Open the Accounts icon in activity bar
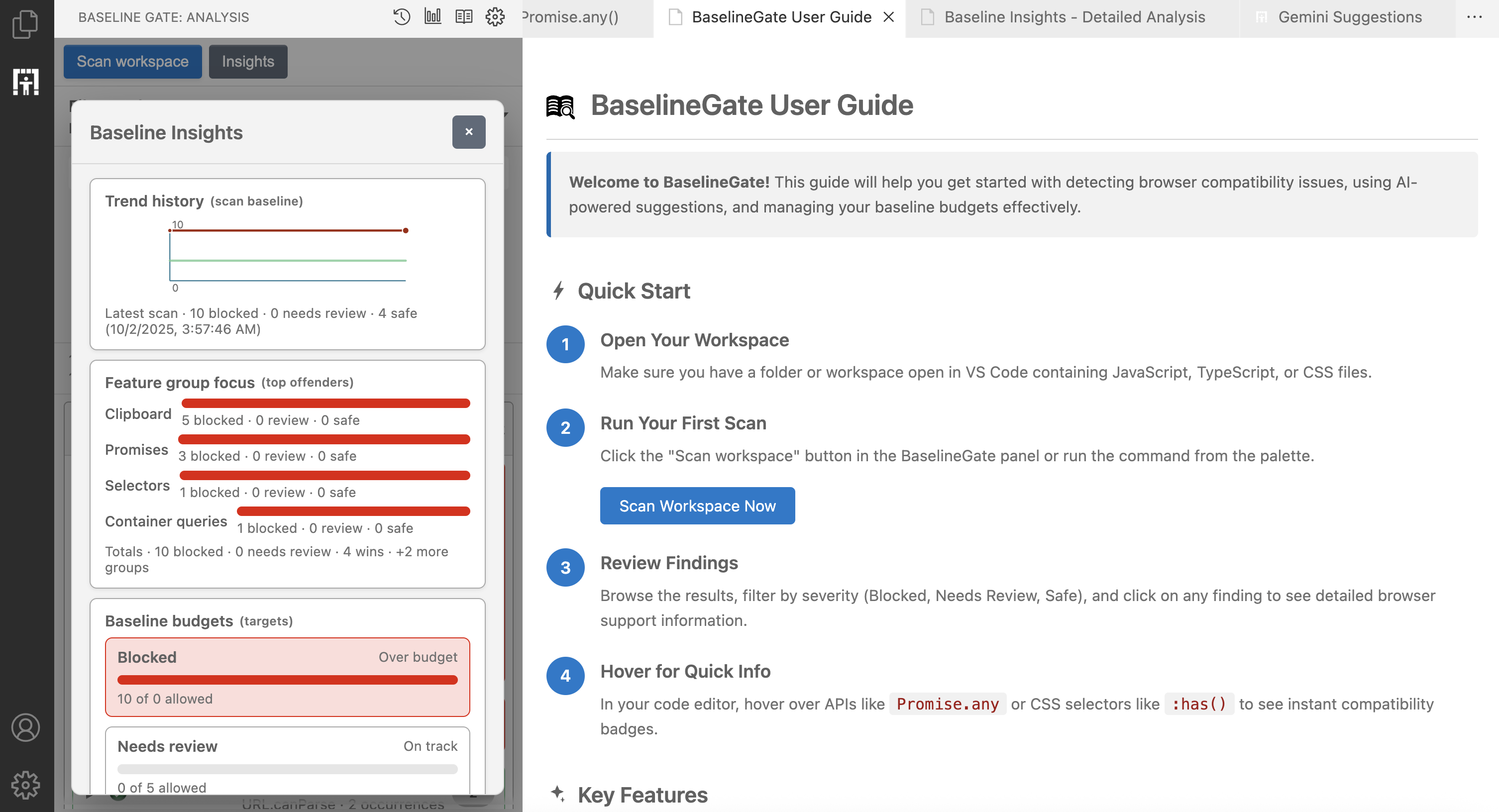Image resolution: width=1499 pixels, height=812 pixels. pyautogui.click(x=25, y=727)
